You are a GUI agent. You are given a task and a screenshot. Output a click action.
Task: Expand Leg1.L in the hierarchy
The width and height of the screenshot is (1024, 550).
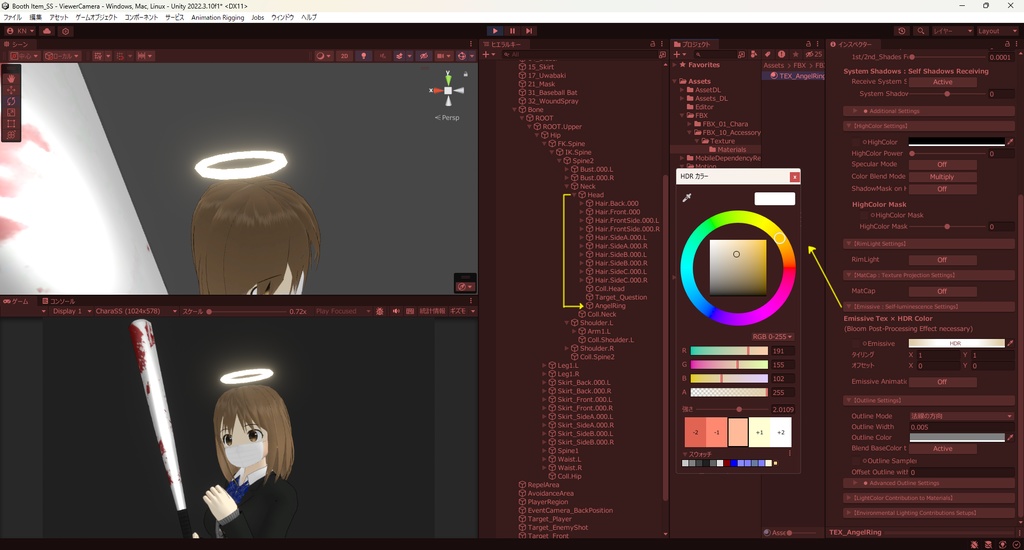pyautogui.click(x=545, y=365)
